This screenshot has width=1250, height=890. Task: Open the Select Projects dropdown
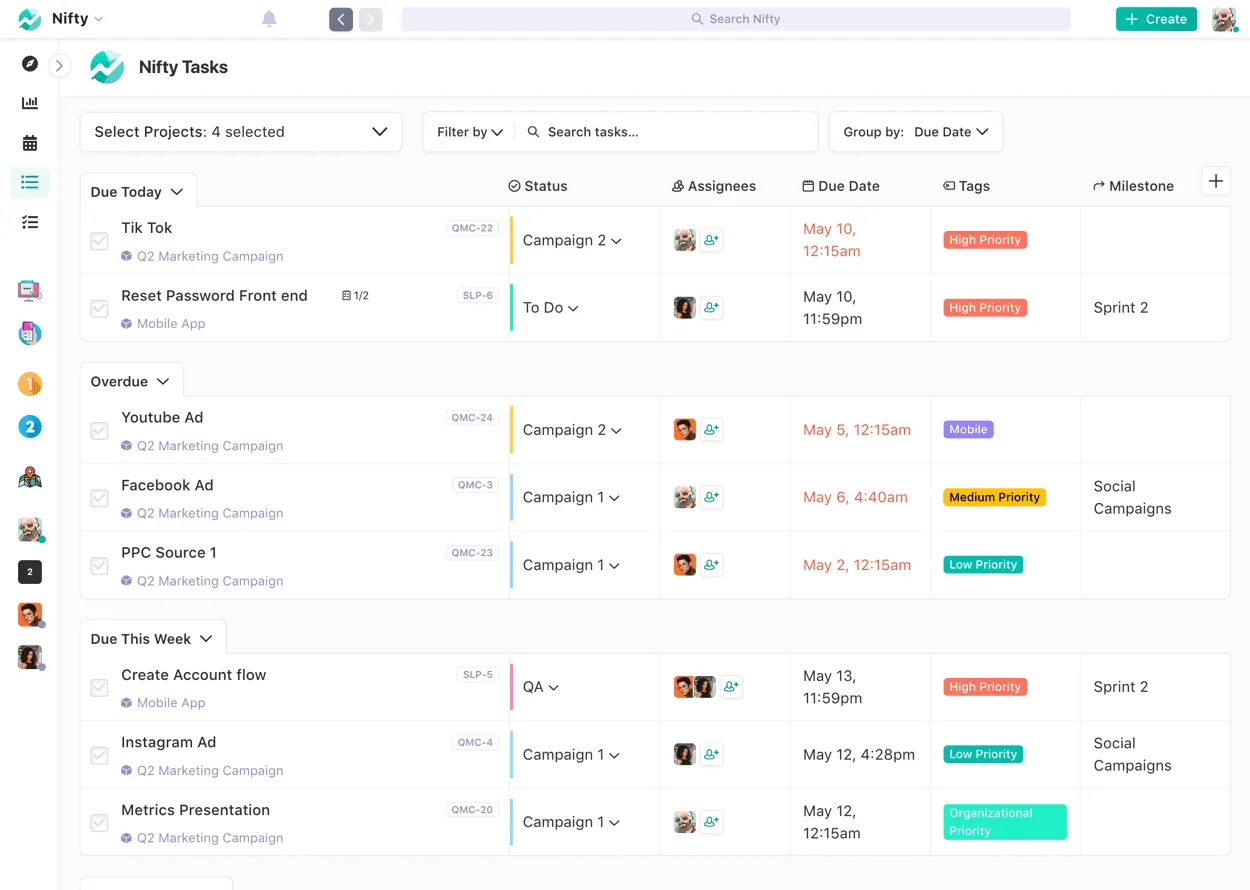[240, 131]
